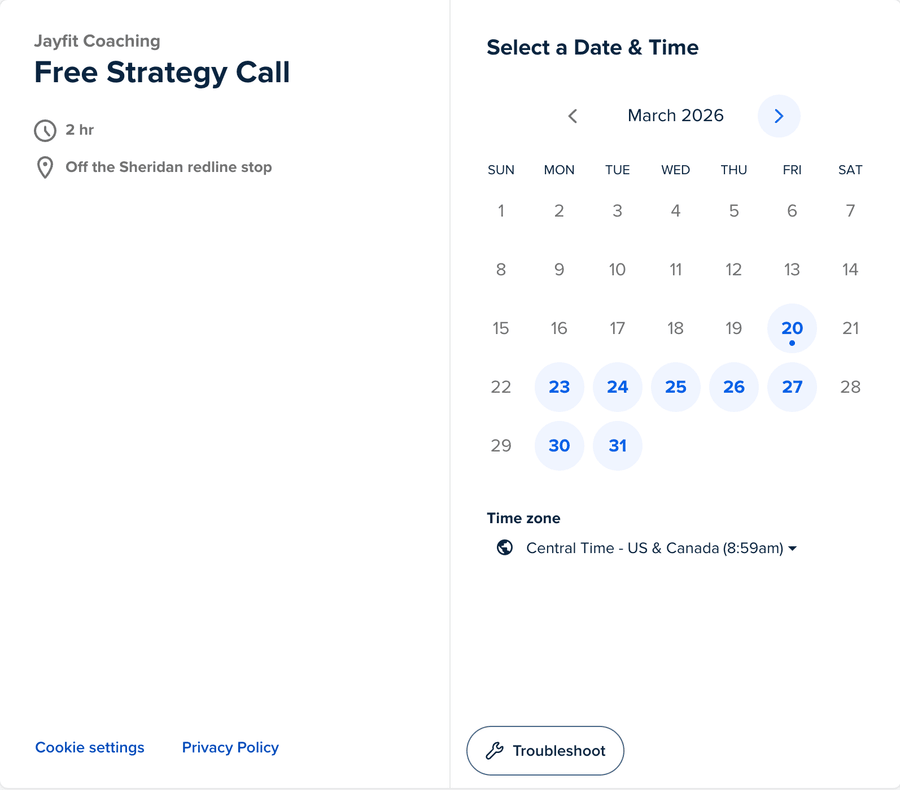Click the location pin icon near Sheridan stop
Viewport: 900px width, 790px height.
click(x=45, y=167)
